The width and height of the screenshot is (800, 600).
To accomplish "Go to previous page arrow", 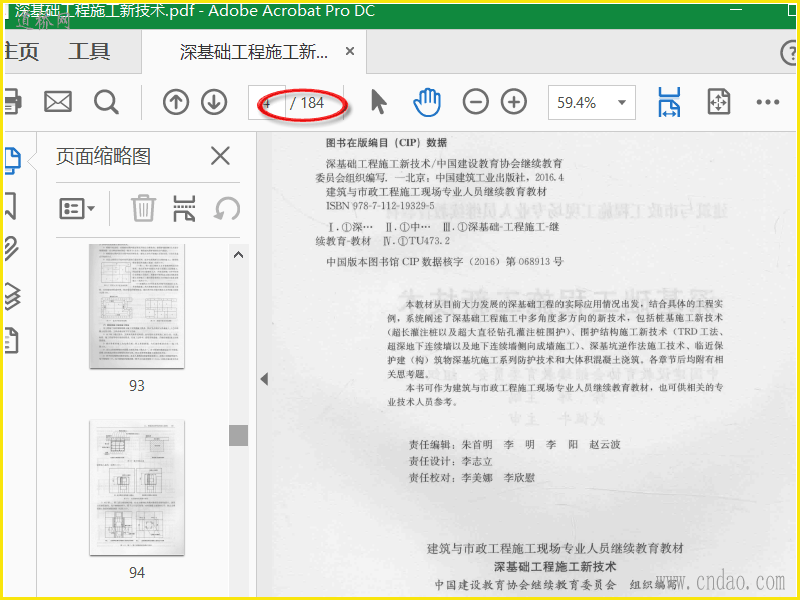I will click(x=176, y=102).
